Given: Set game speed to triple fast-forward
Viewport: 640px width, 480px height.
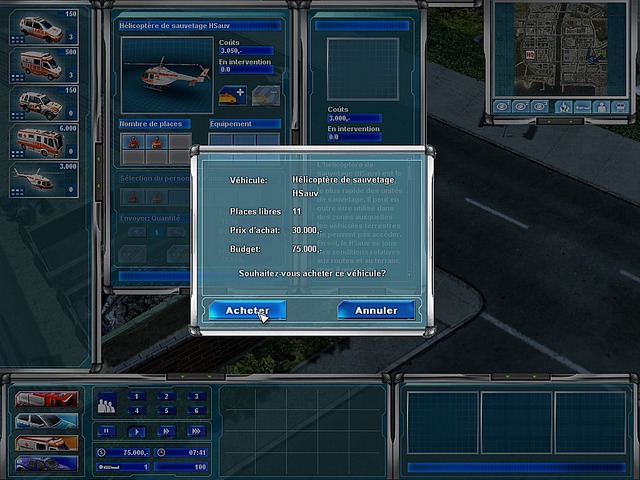Looking at the screenshot, I should pos(196,431).
